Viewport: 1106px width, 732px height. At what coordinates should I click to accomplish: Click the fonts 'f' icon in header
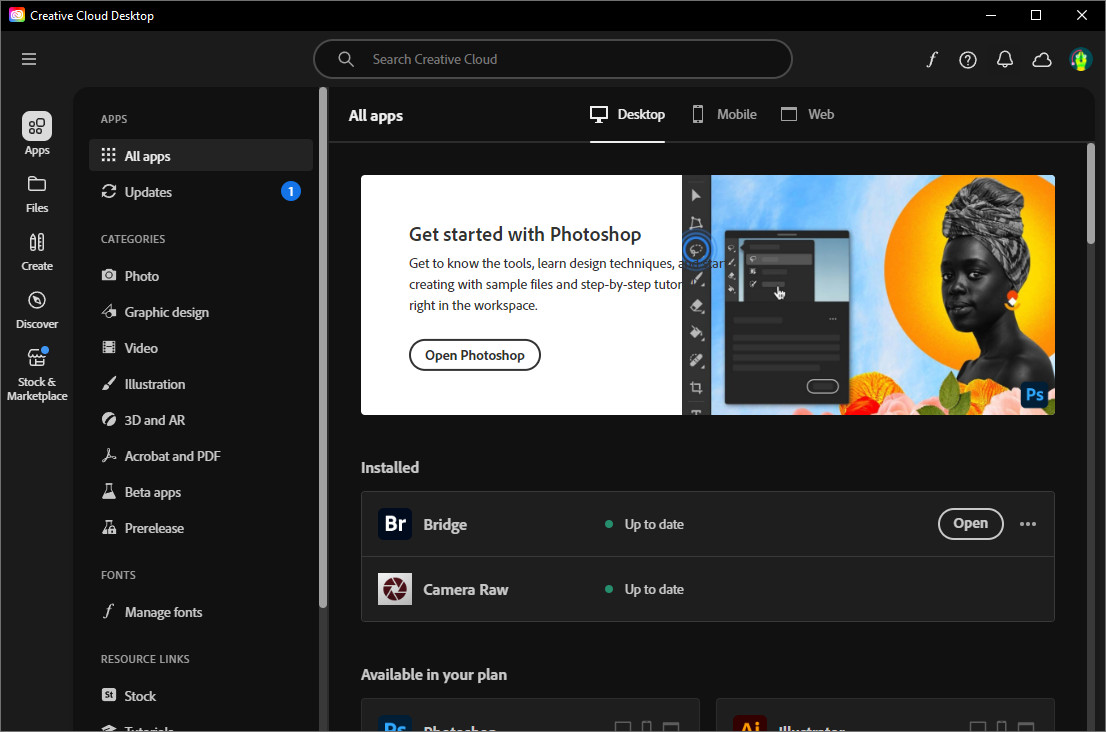[932, 59]
